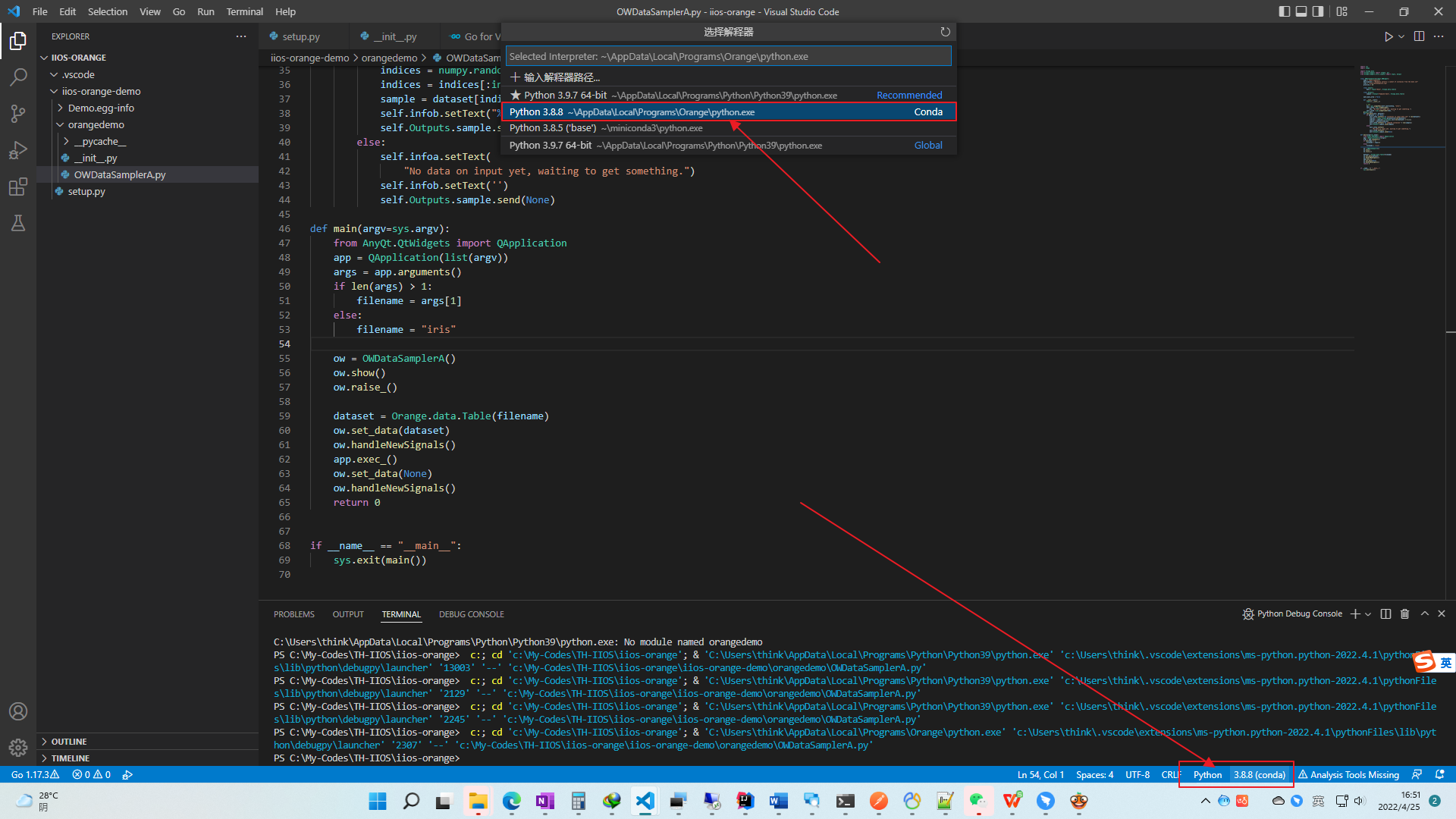Open editor More Actions ellipsis
Screen dimensions: 1456x819
pos(1439,36)
